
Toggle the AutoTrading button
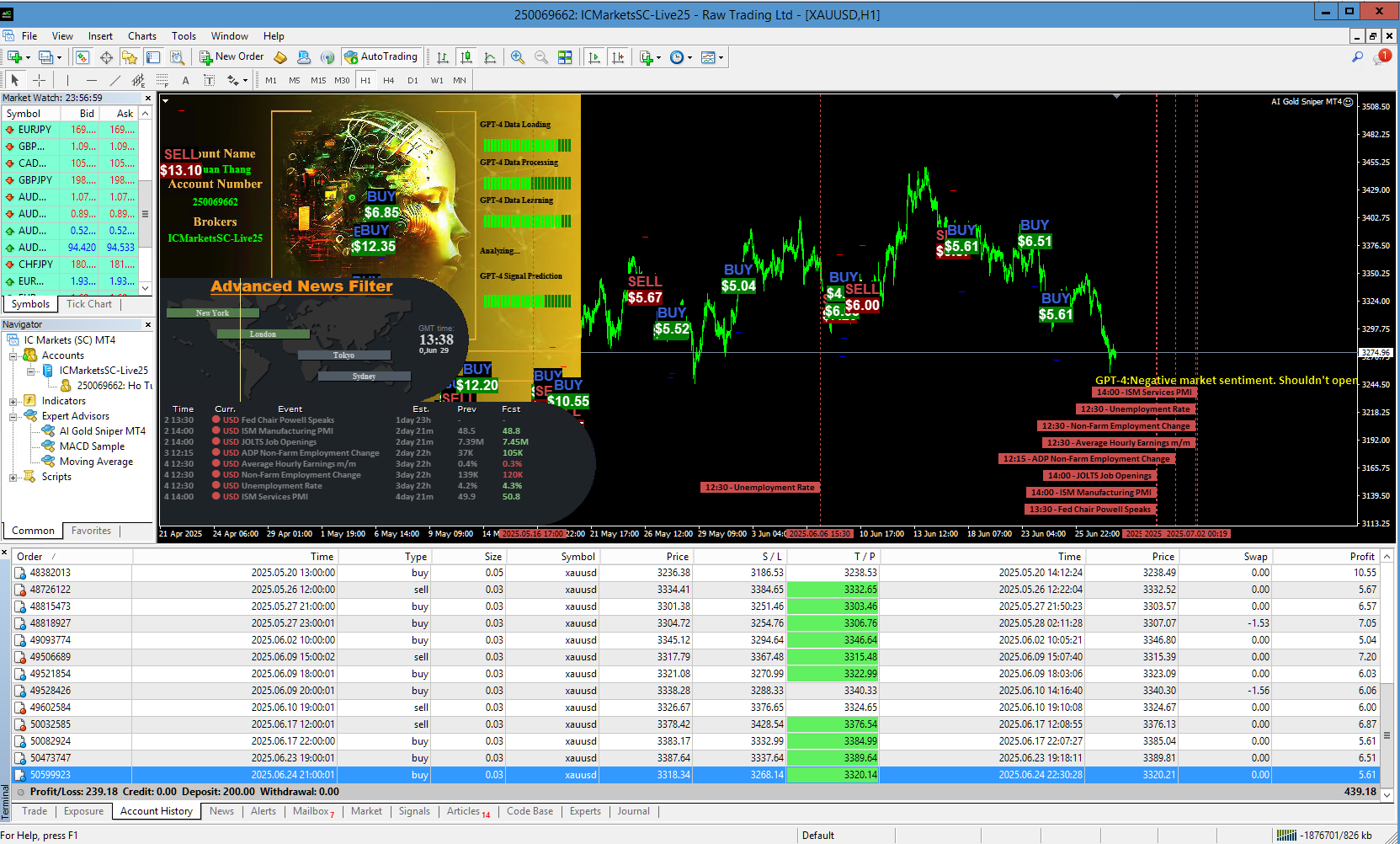click(x=381, y=56)
